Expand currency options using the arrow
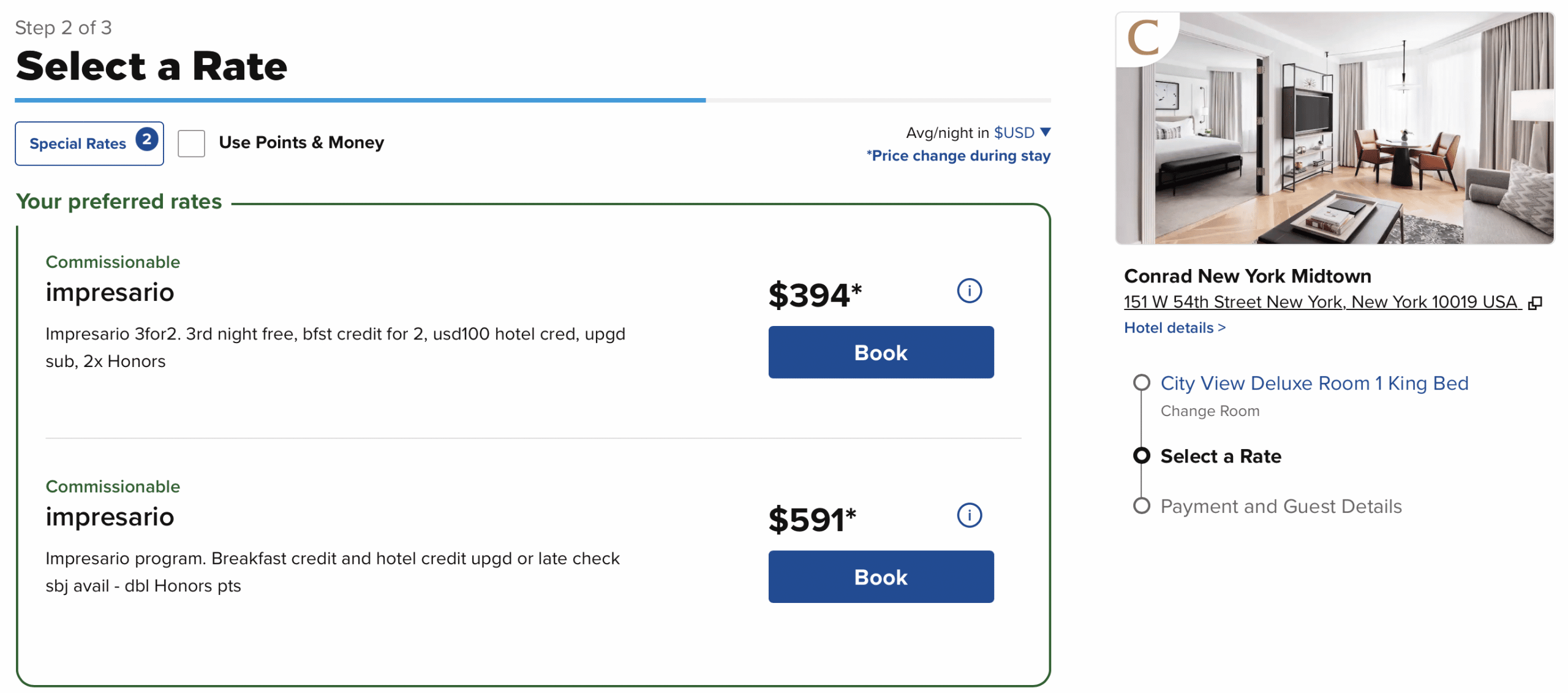 [1046, 132]
